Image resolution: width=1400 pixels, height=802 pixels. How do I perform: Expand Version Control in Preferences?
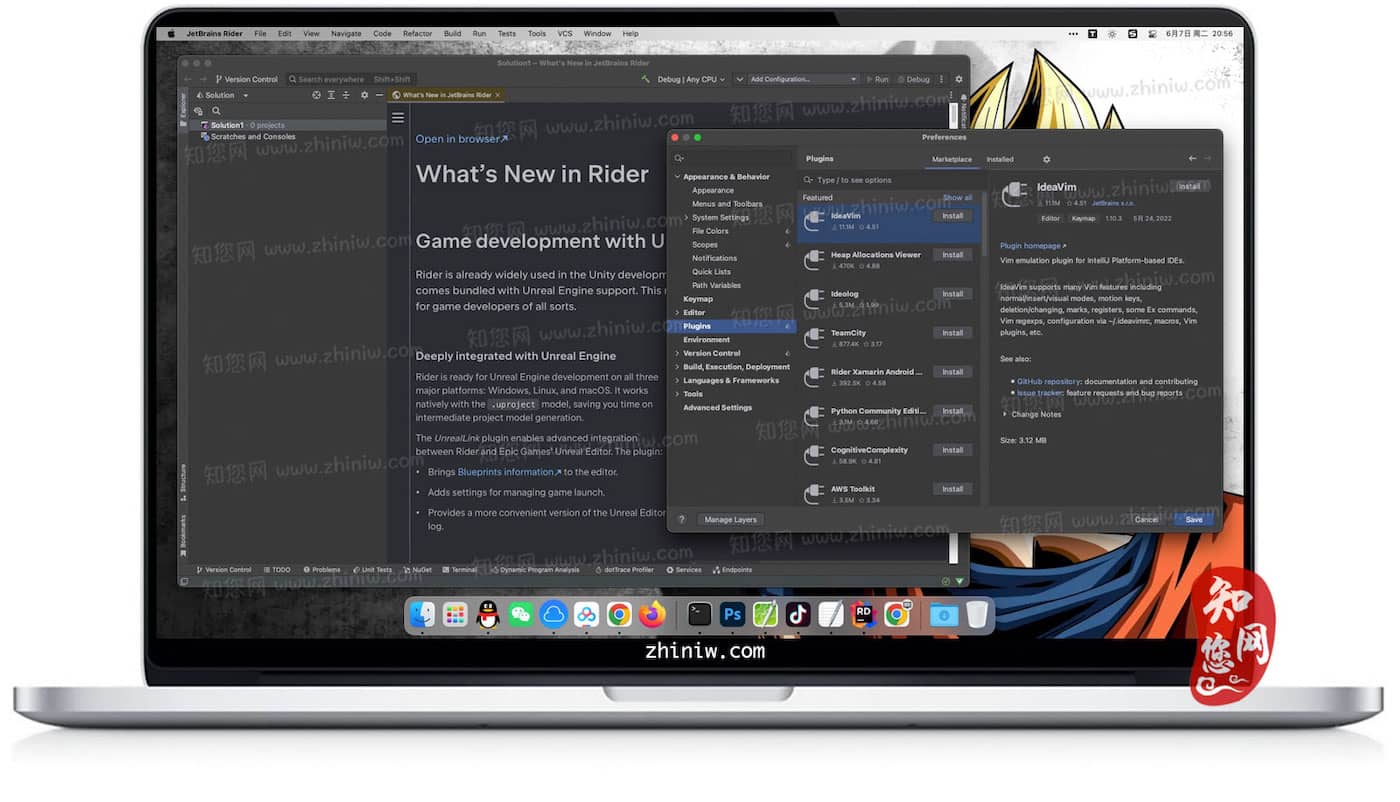(677, 353)
